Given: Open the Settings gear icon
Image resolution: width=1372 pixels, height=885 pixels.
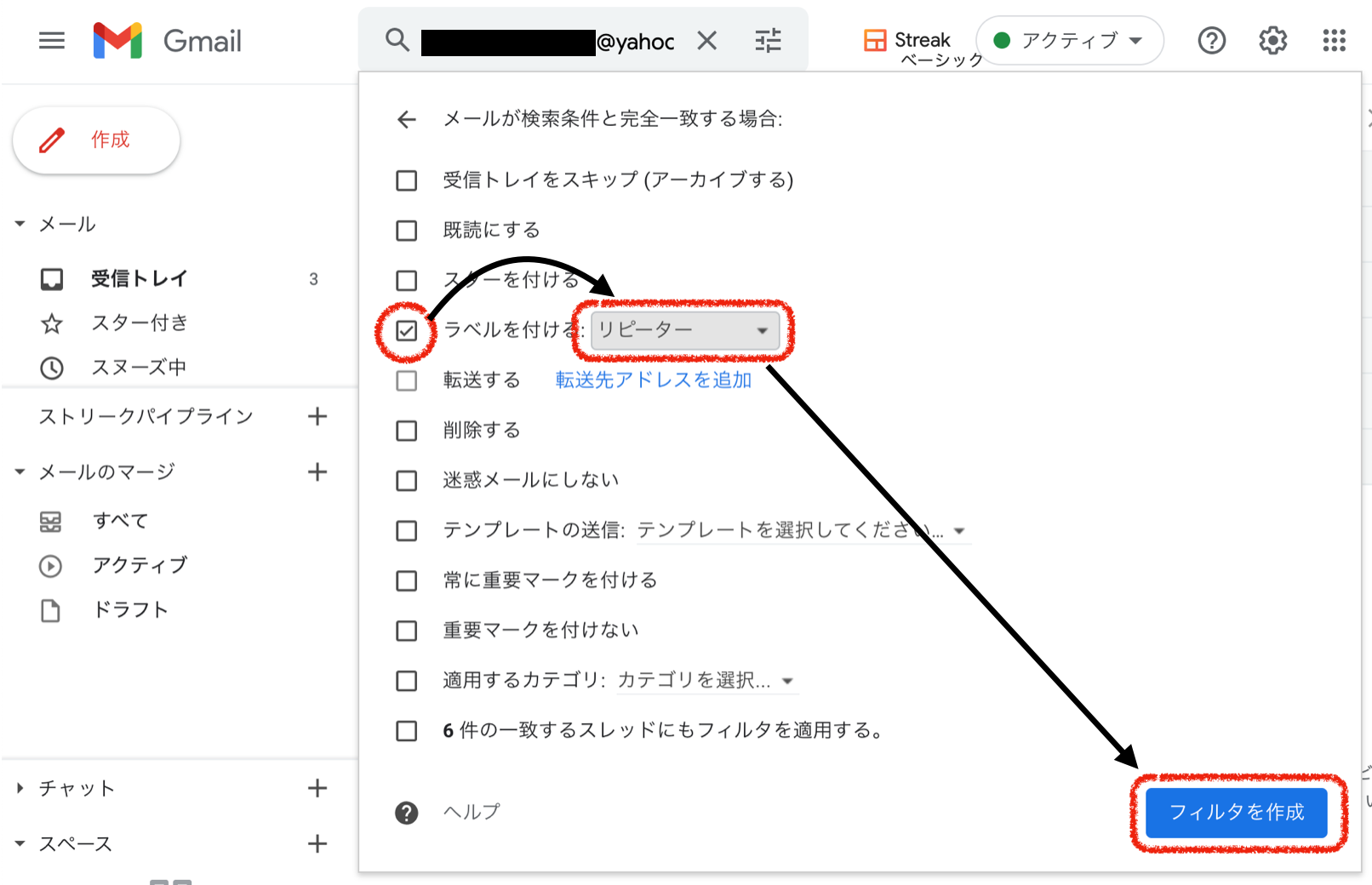Looking at the screenshot, I should 1272,41.
